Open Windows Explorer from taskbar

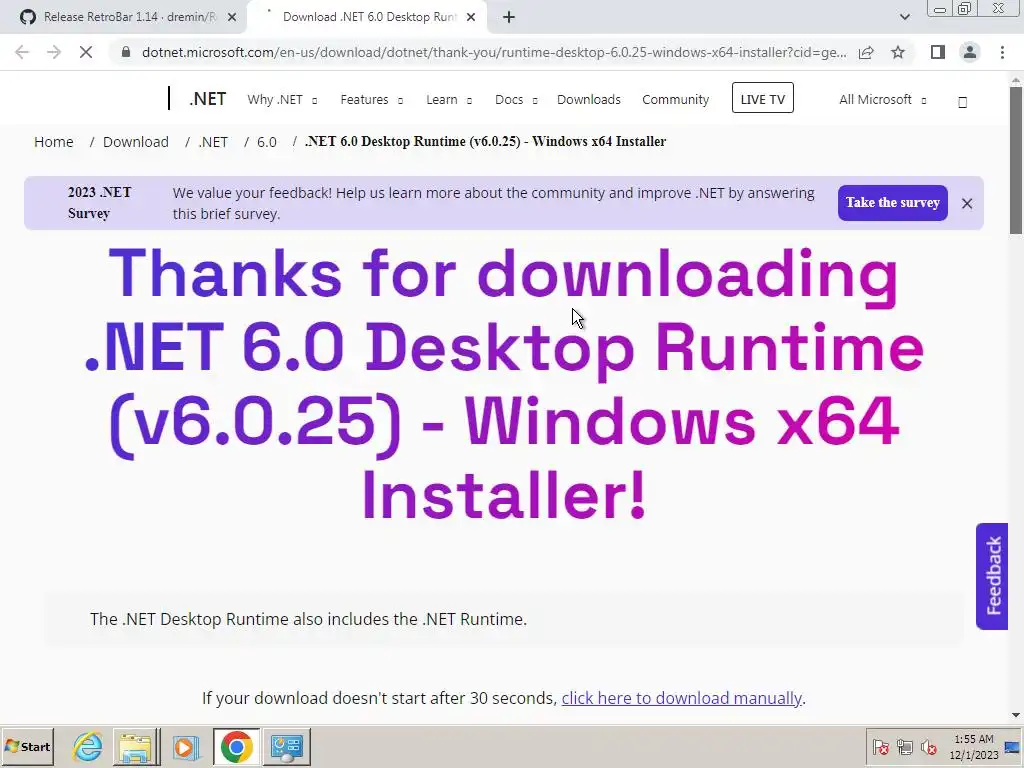point(136,746)
